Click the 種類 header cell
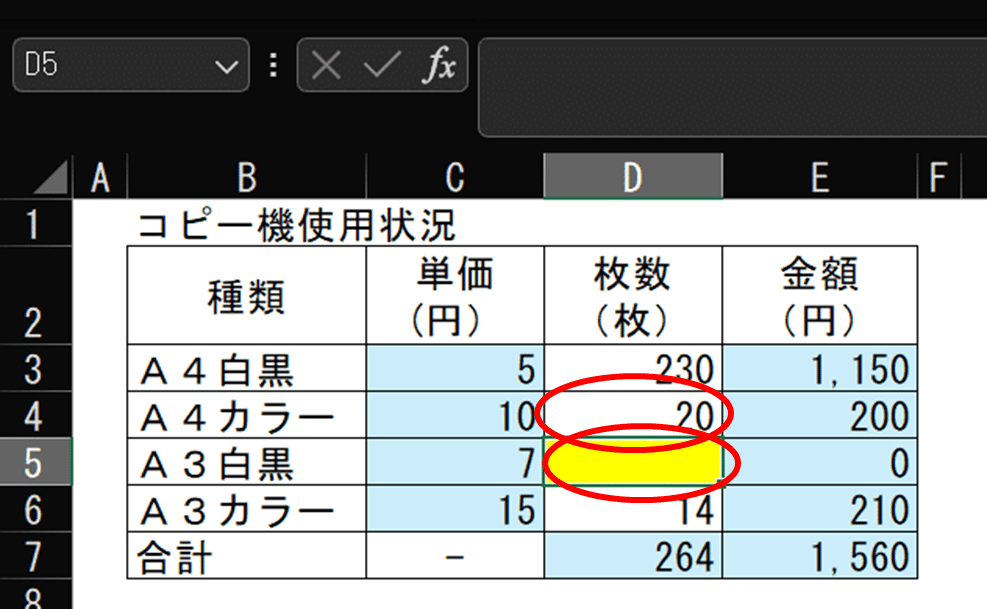Viewport: 987px width, 609px height. coord(247,295)
